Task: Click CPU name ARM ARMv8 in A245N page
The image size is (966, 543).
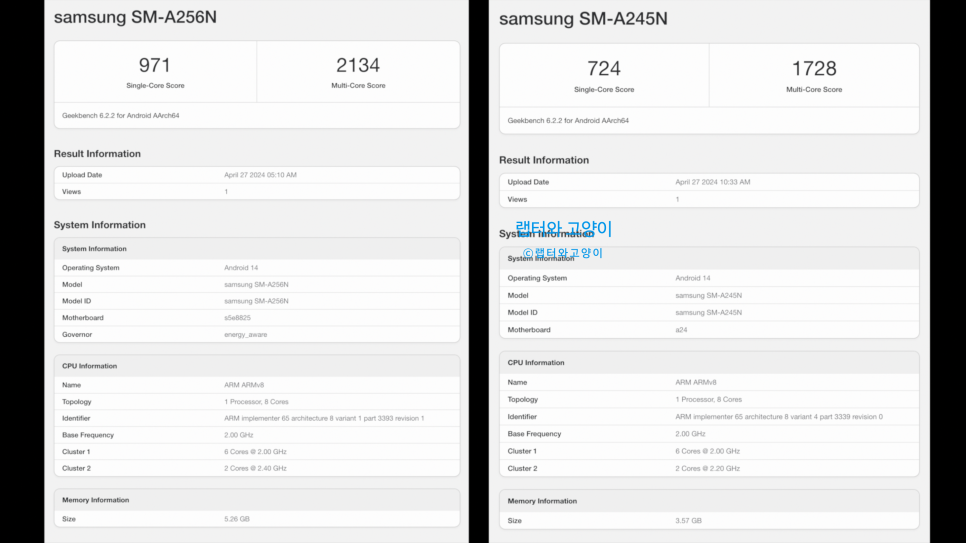Action: [x=696, y=383]
